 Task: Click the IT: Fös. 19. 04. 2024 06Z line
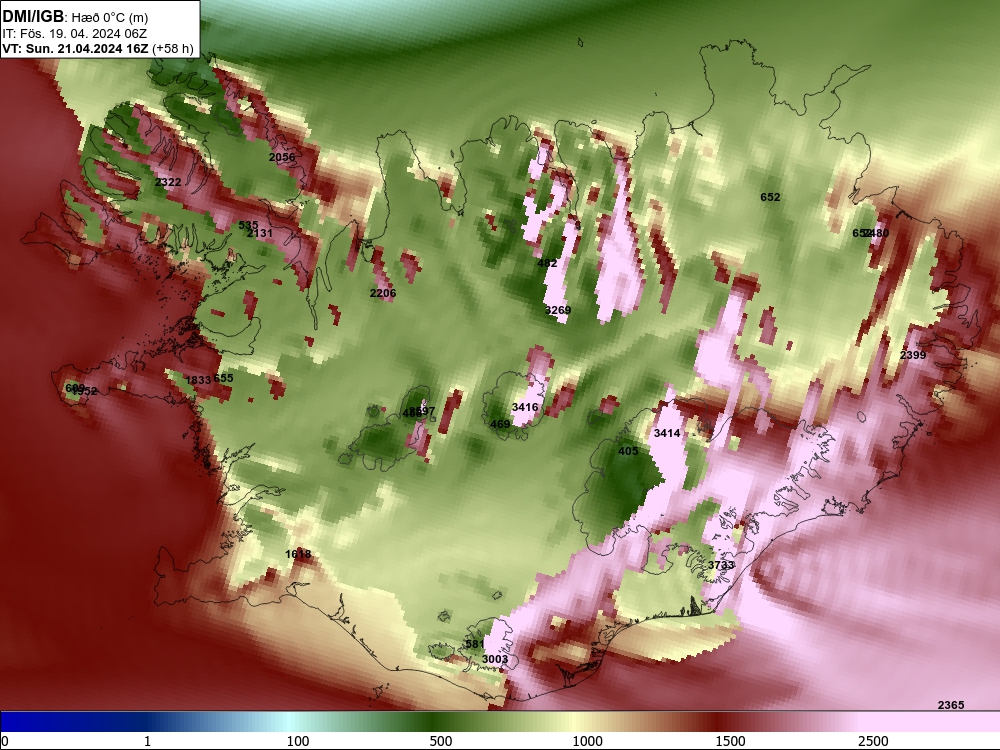(x=75, y=34)
